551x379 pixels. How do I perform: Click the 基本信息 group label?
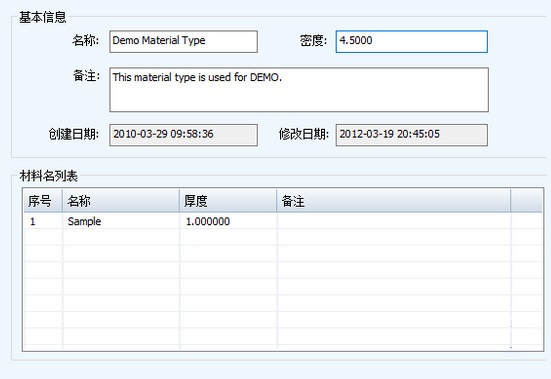tap(43, 17)
